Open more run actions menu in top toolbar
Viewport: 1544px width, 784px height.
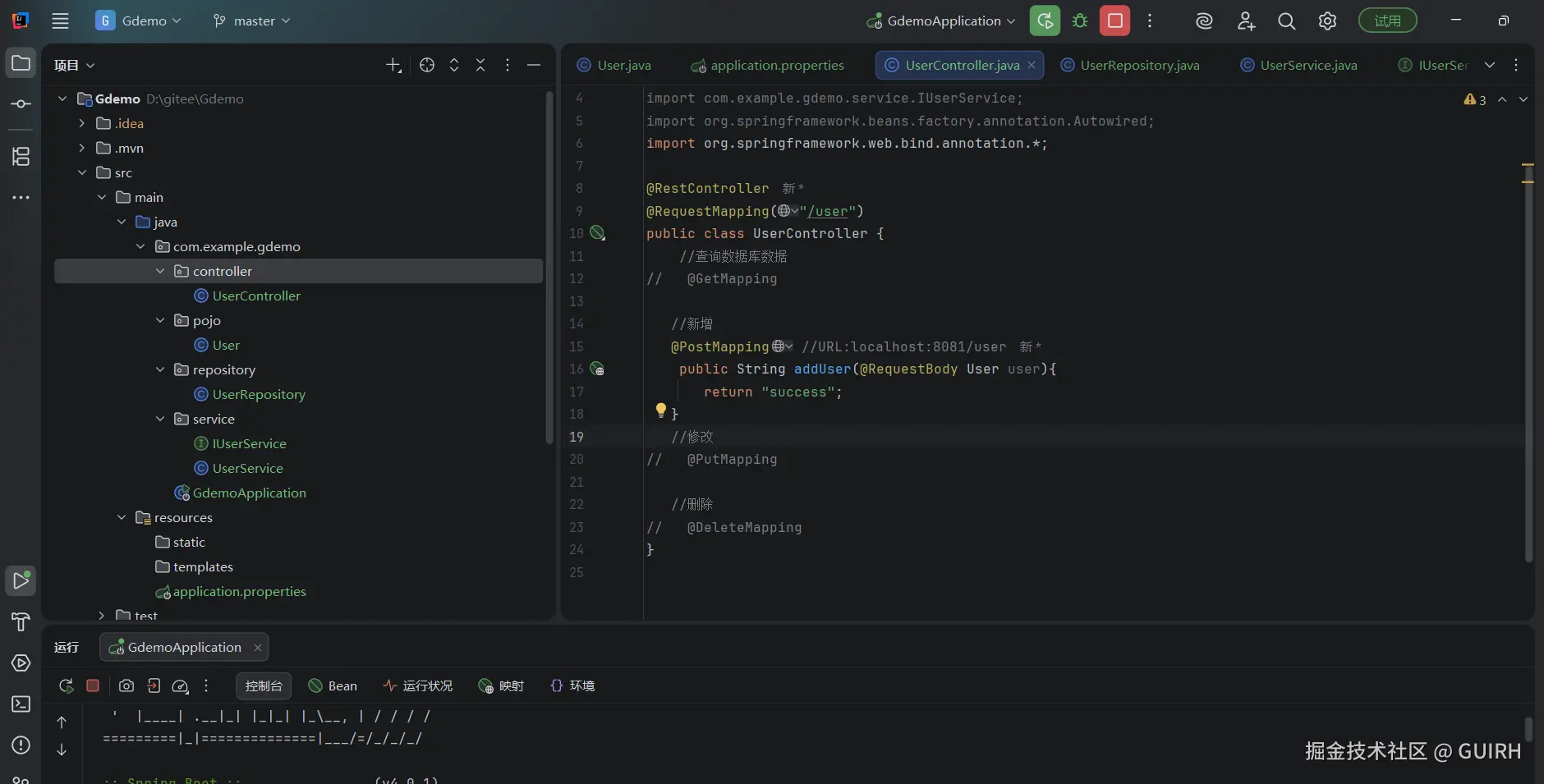1150,21
